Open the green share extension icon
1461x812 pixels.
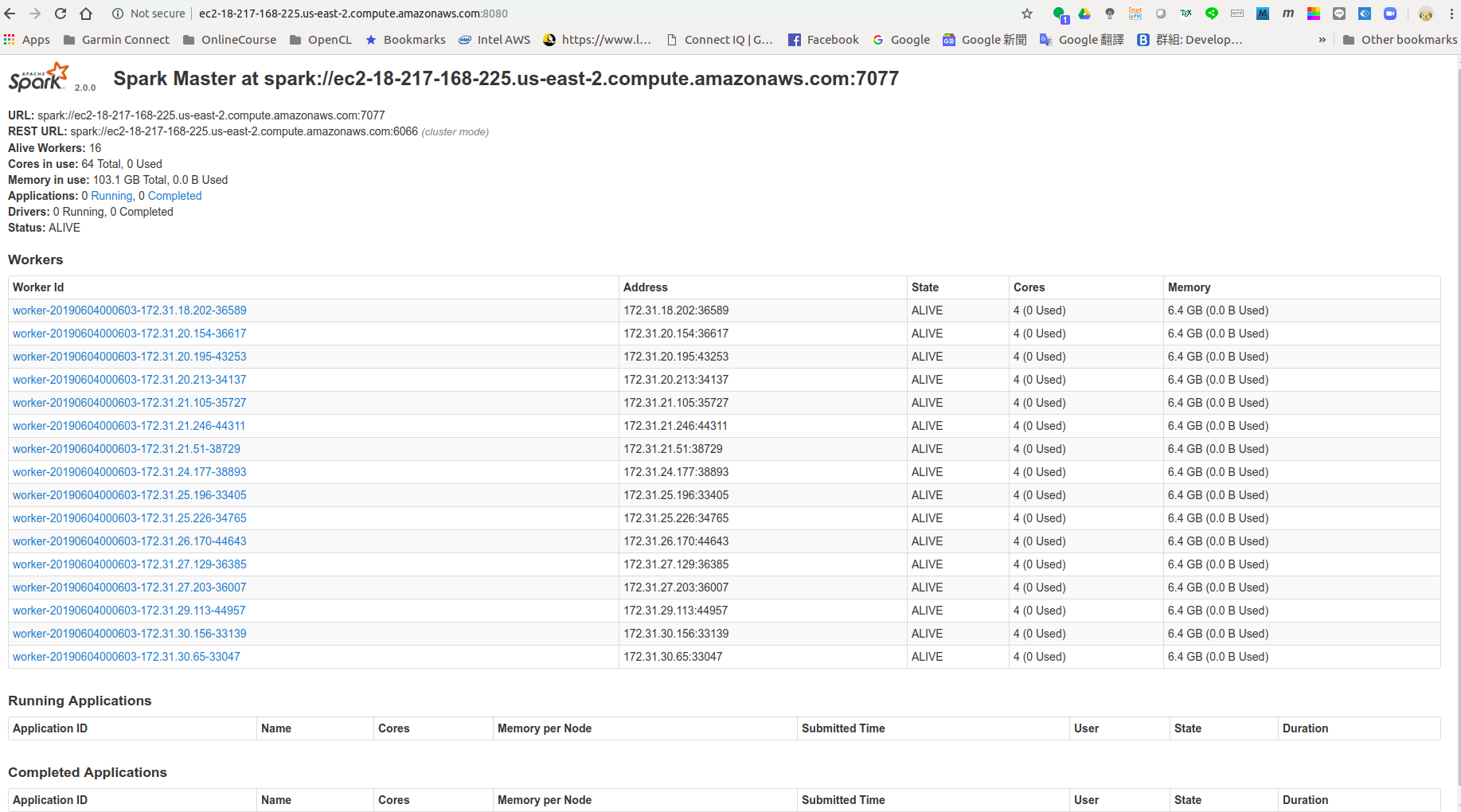click(x=1212, y=14)
